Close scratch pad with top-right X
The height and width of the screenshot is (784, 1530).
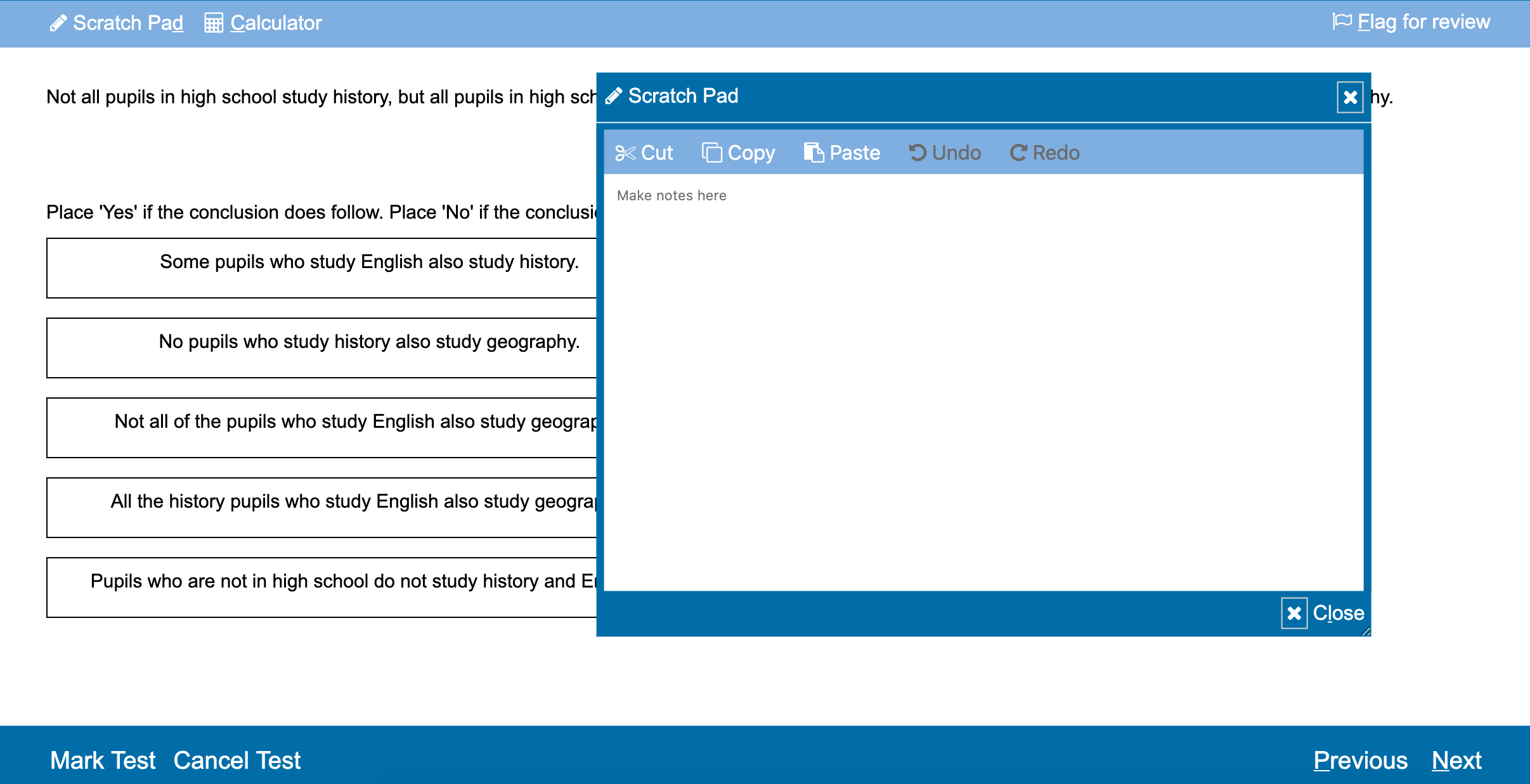[x=1350, y=97]
